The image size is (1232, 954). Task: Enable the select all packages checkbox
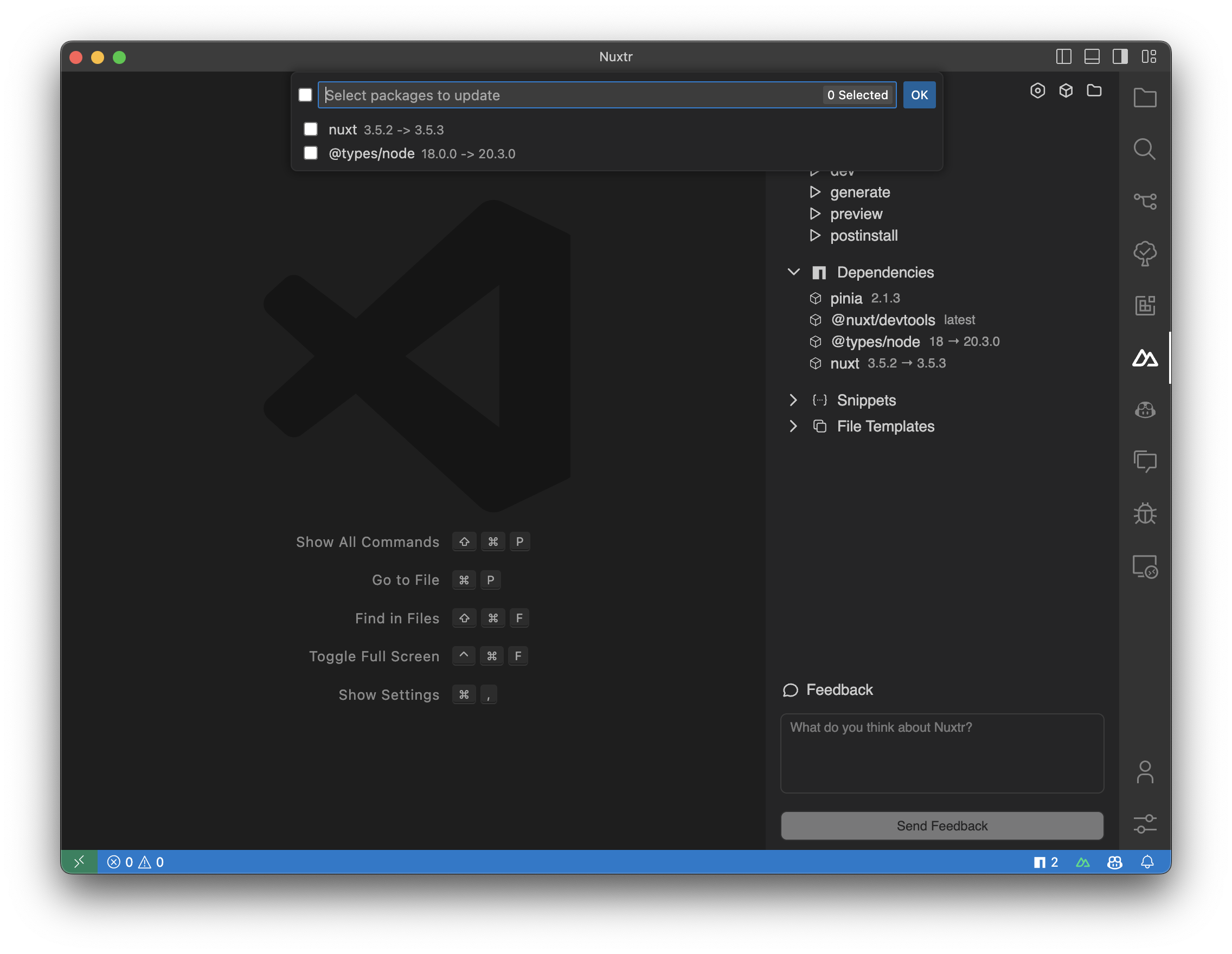307,94
